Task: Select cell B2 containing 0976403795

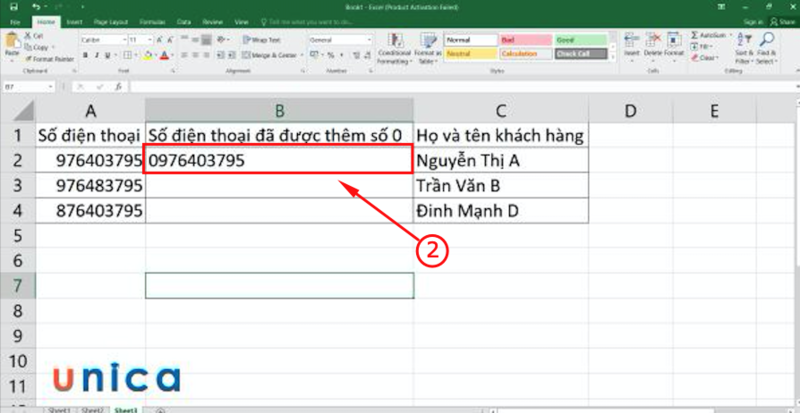Action: (278, 160)
